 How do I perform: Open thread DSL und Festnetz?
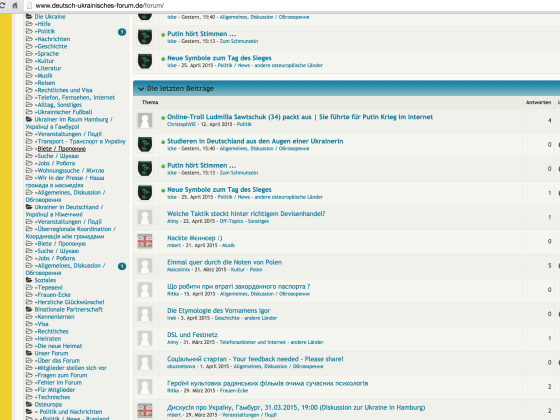pyautogui.click(x=192, y=335)
